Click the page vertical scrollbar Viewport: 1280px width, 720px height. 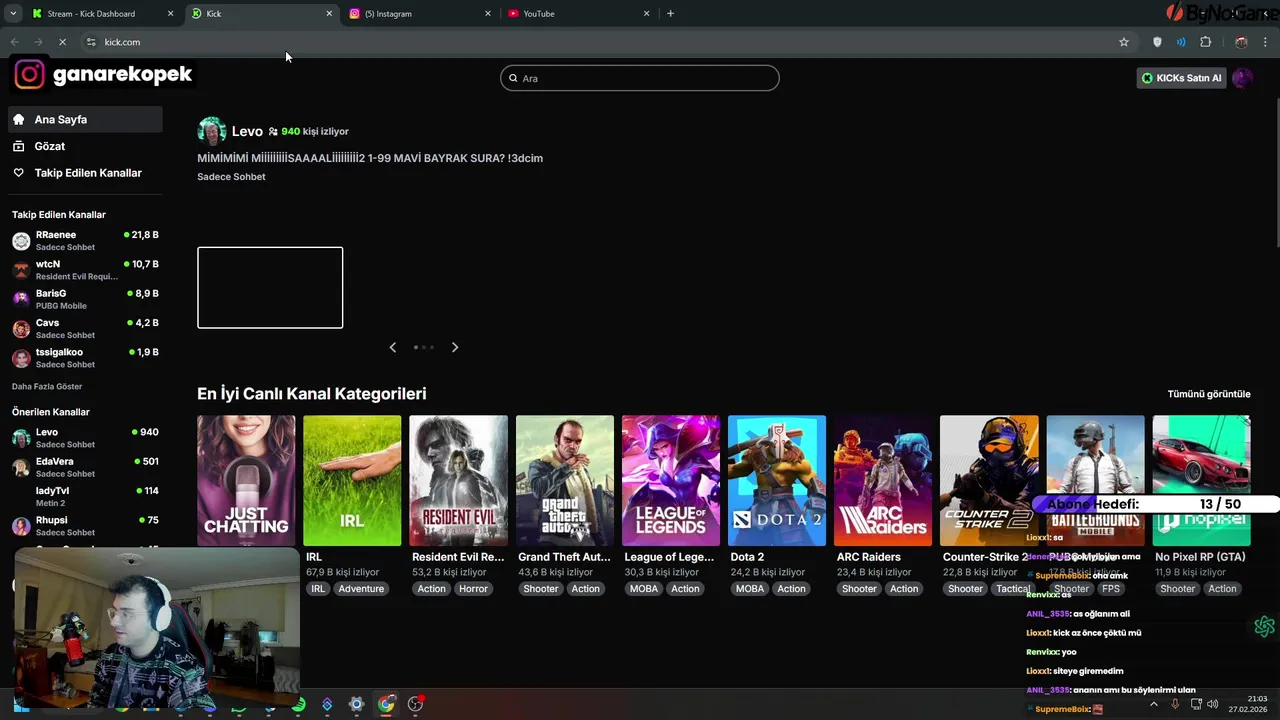1275,170
